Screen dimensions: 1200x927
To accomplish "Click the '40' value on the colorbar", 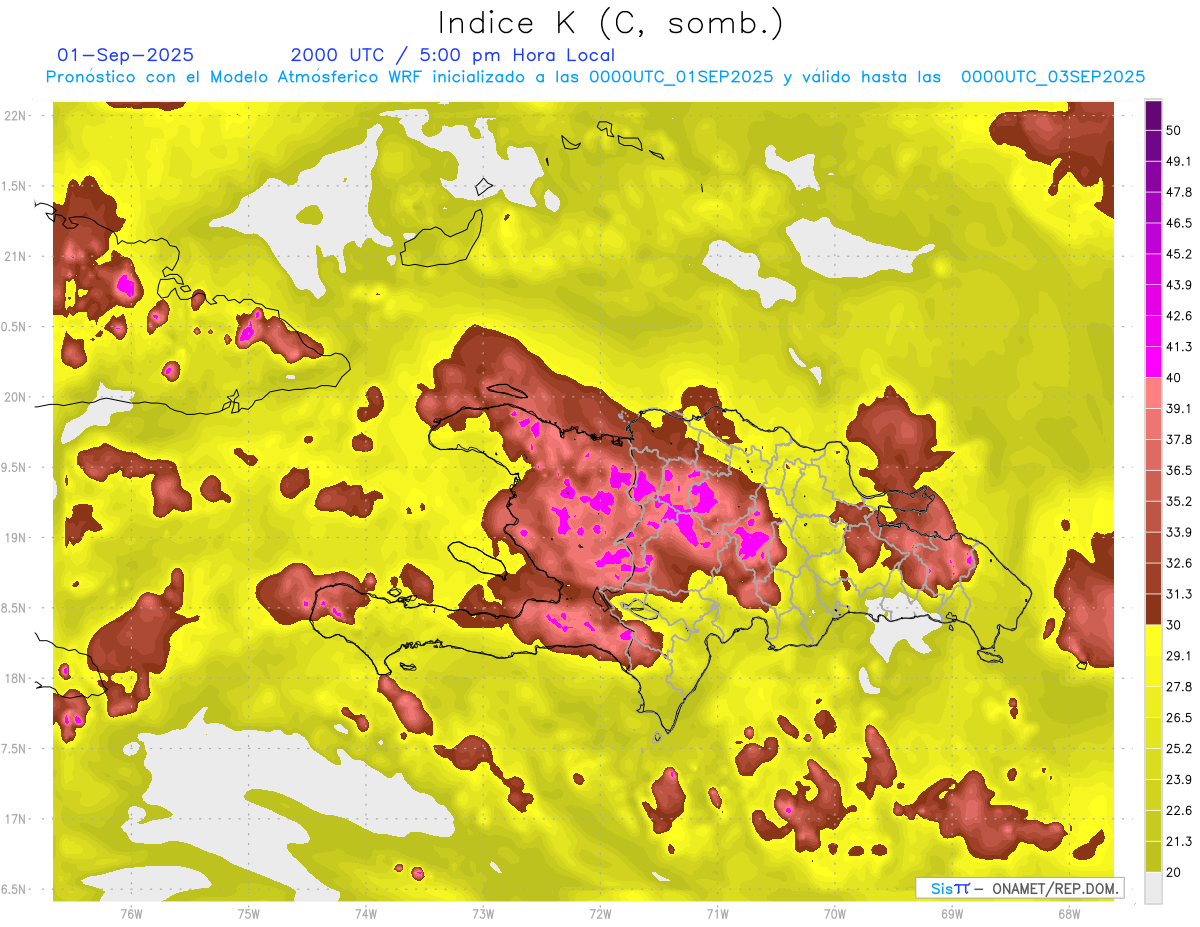I will [x=1175, y=378].
